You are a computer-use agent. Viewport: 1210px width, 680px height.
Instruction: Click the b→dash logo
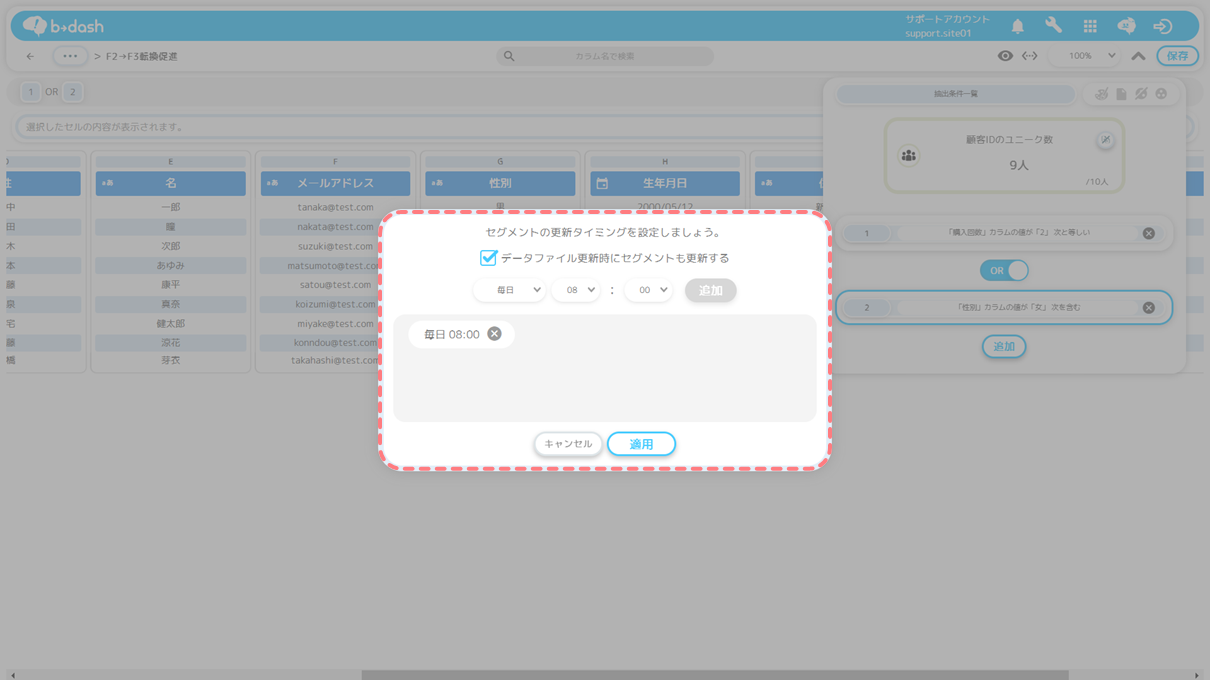point(63,26)
